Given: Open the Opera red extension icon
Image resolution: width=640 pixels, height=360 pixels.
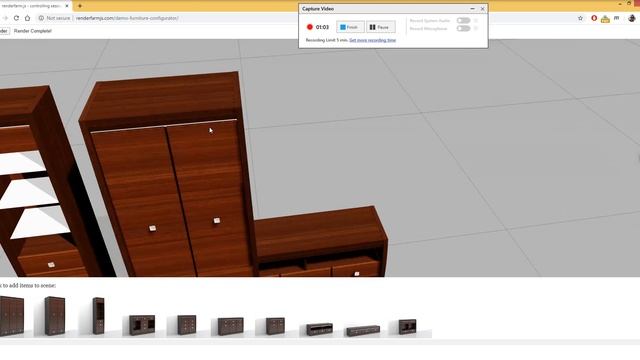Looking at the screenshot, I should [594, 18].
